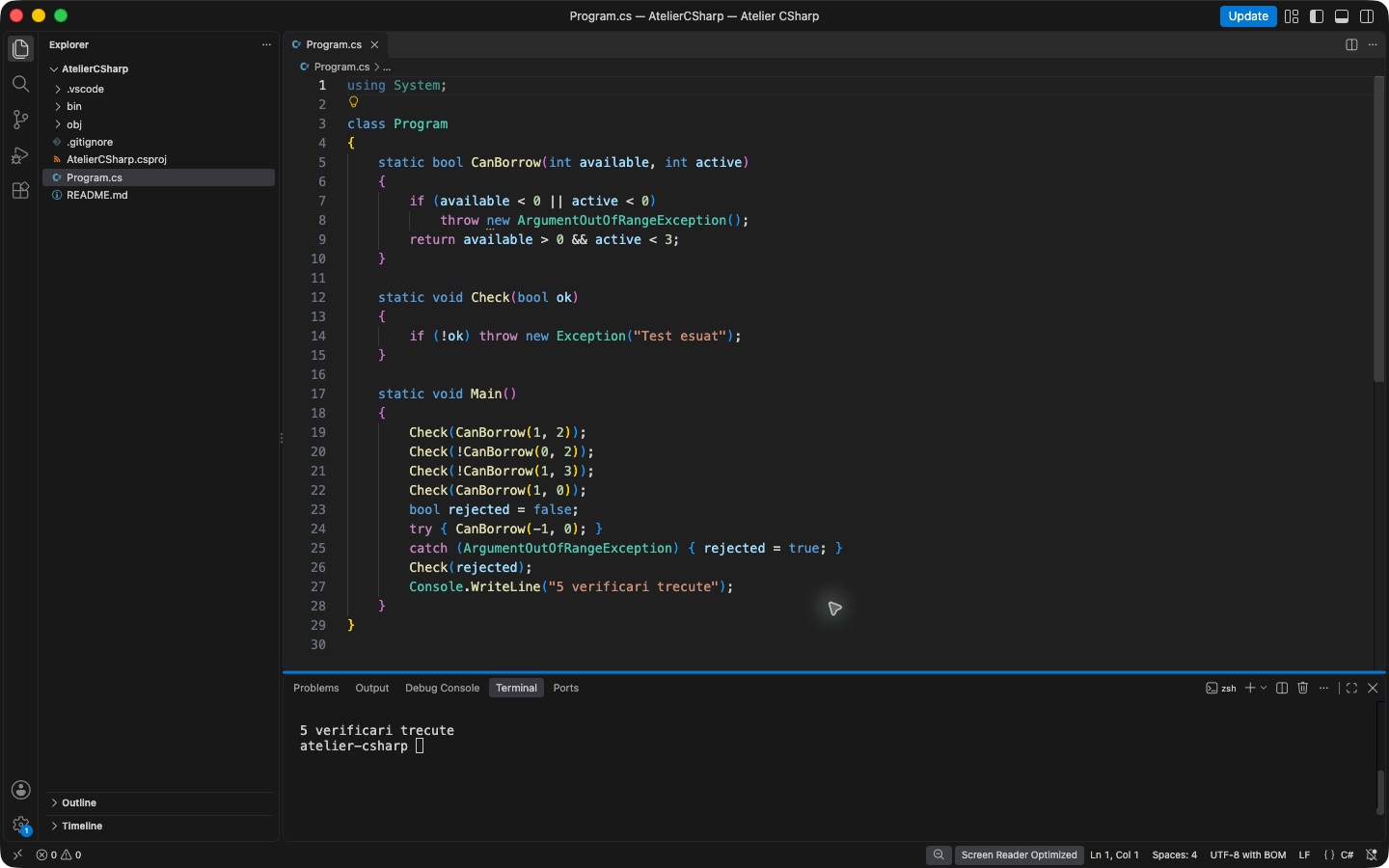Screen dimensions: 1389x868
Task: Open the Extensions view
Action: point(20,190)
